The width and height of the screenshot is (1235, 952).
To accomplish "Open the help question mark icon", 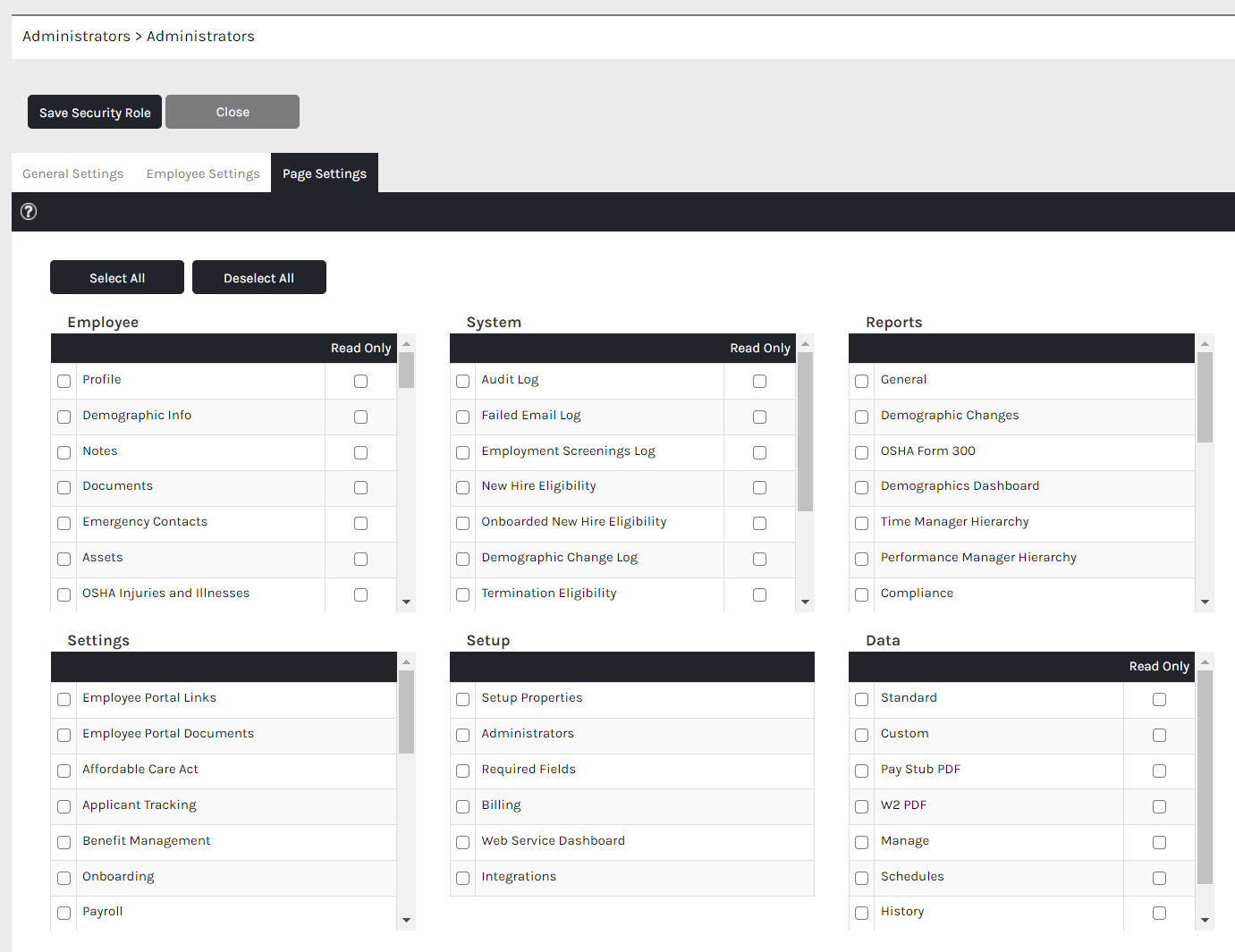I will [29, 212].
